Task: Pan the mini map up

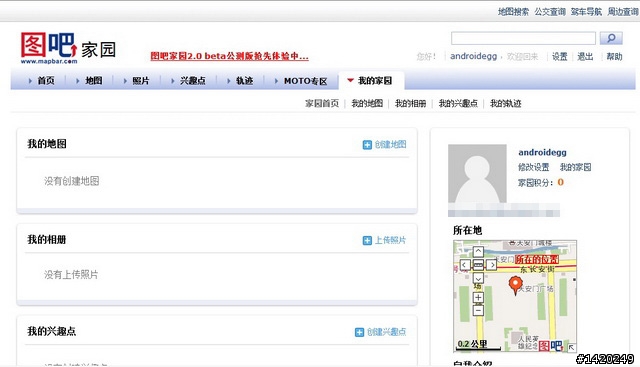Action: point(478,251)
